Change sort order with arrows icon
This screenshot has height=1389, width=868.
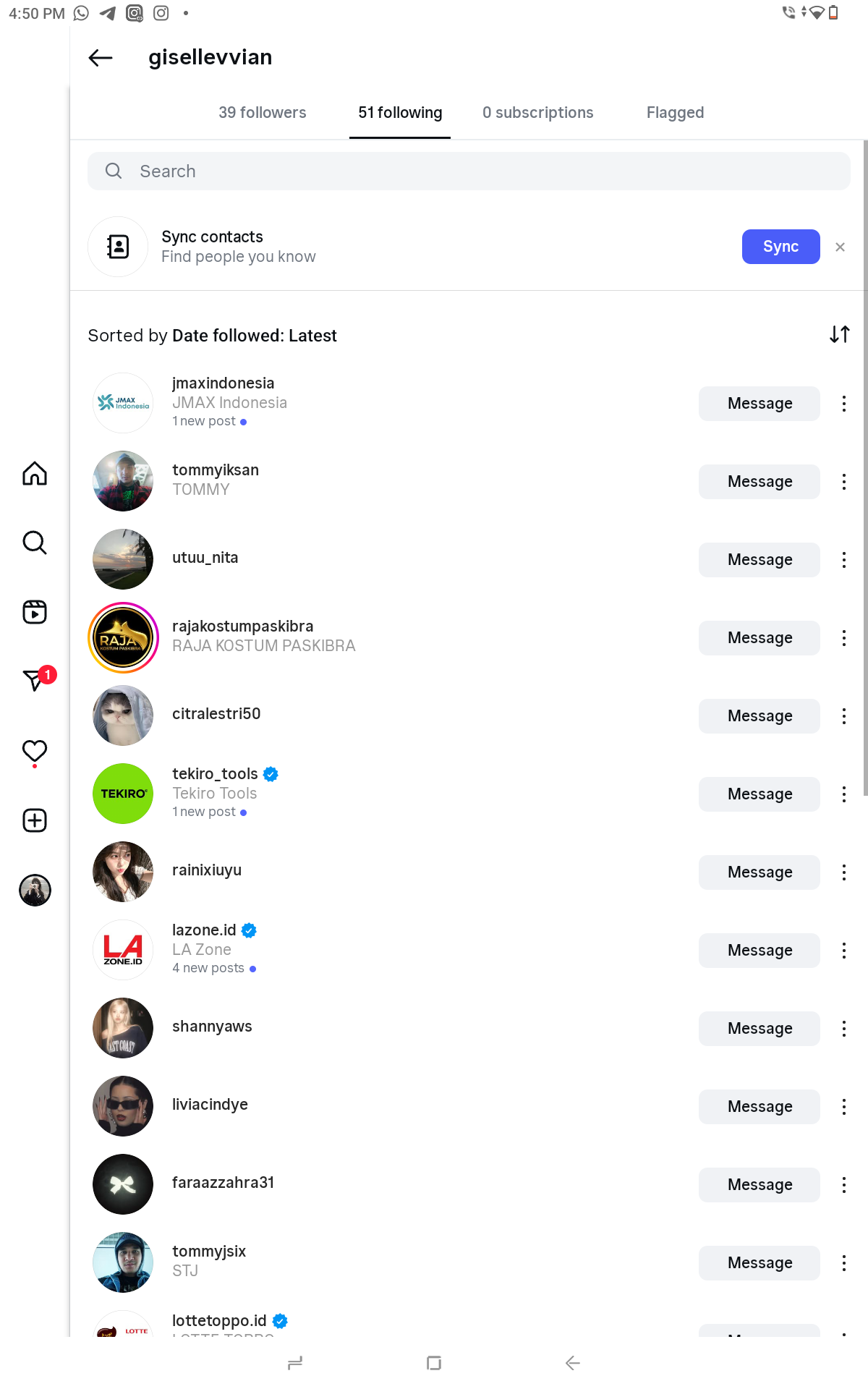tap(839, 334)
